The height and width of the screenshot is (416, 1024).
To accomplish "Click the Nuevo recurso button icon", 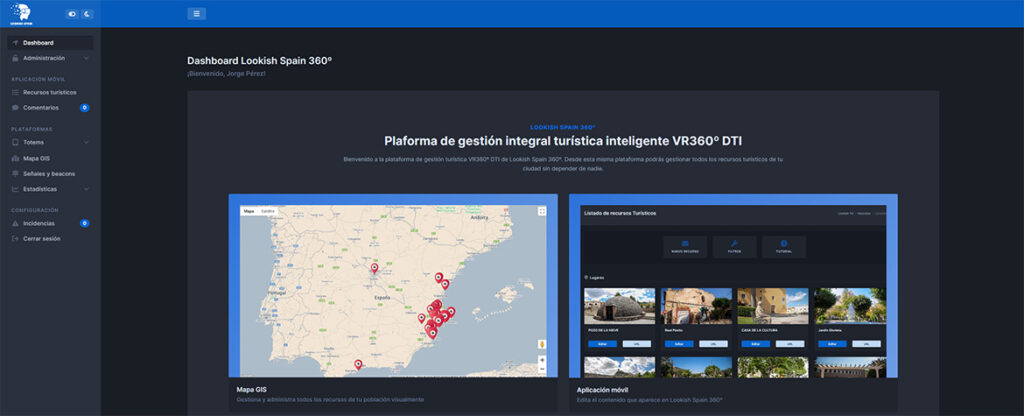I will click(685, 244).
